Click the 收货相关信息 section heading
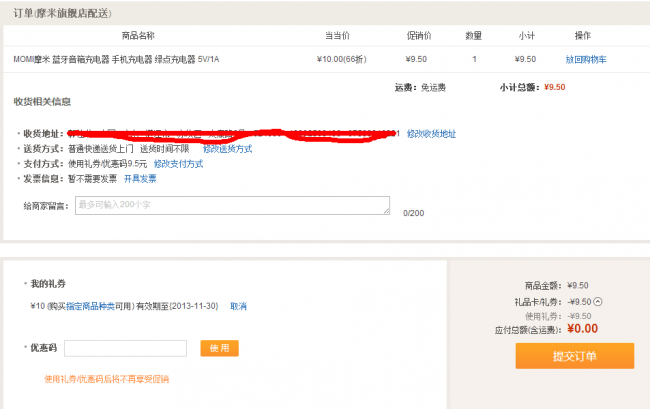This screenshot has width=650, height=409. tap(43, 102)
